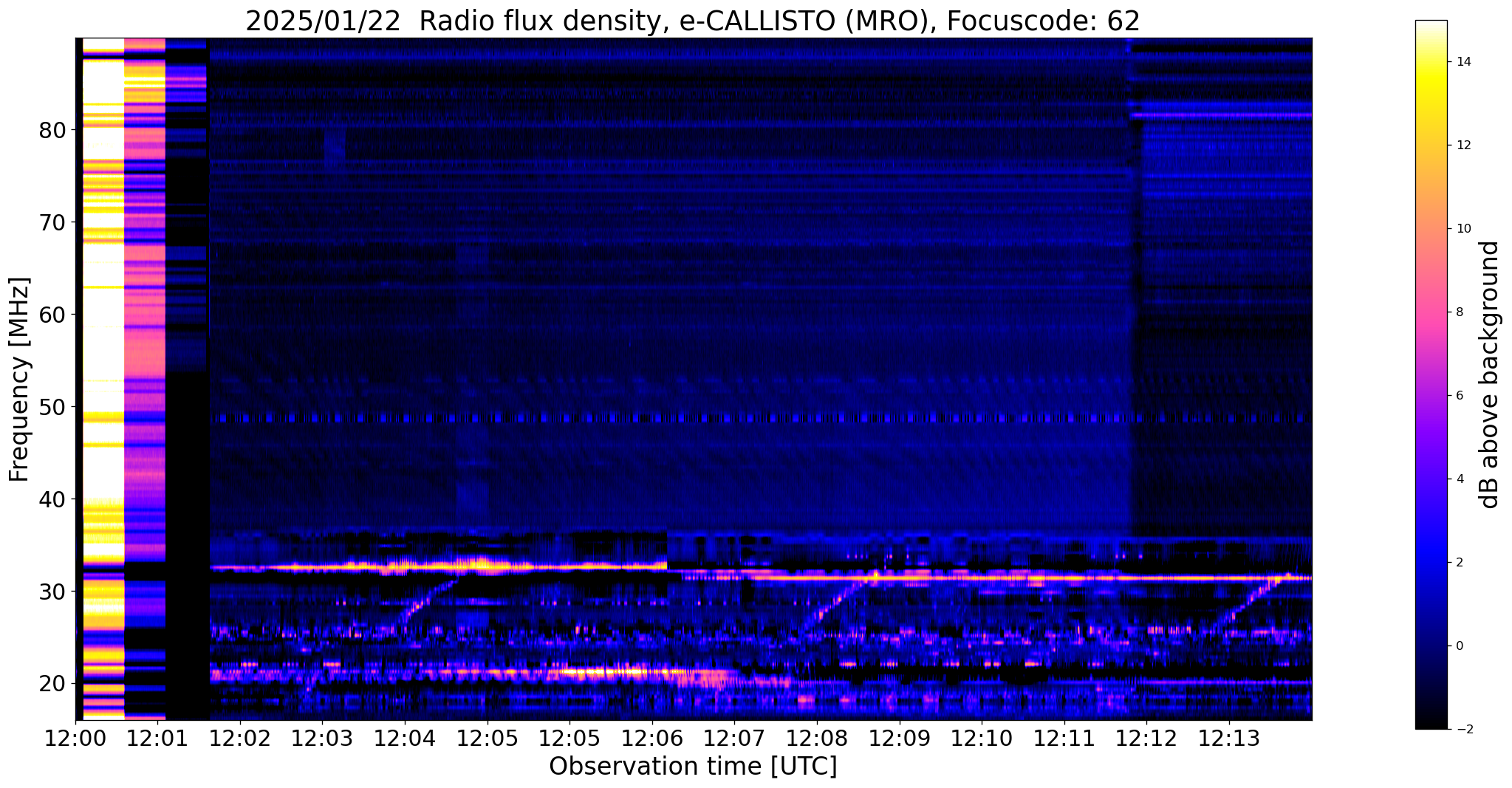Image resolution: width=1512 pixels, height=788 pixels.
Task: Click the colorbar tick value 10
Action: click(1463, 229)
